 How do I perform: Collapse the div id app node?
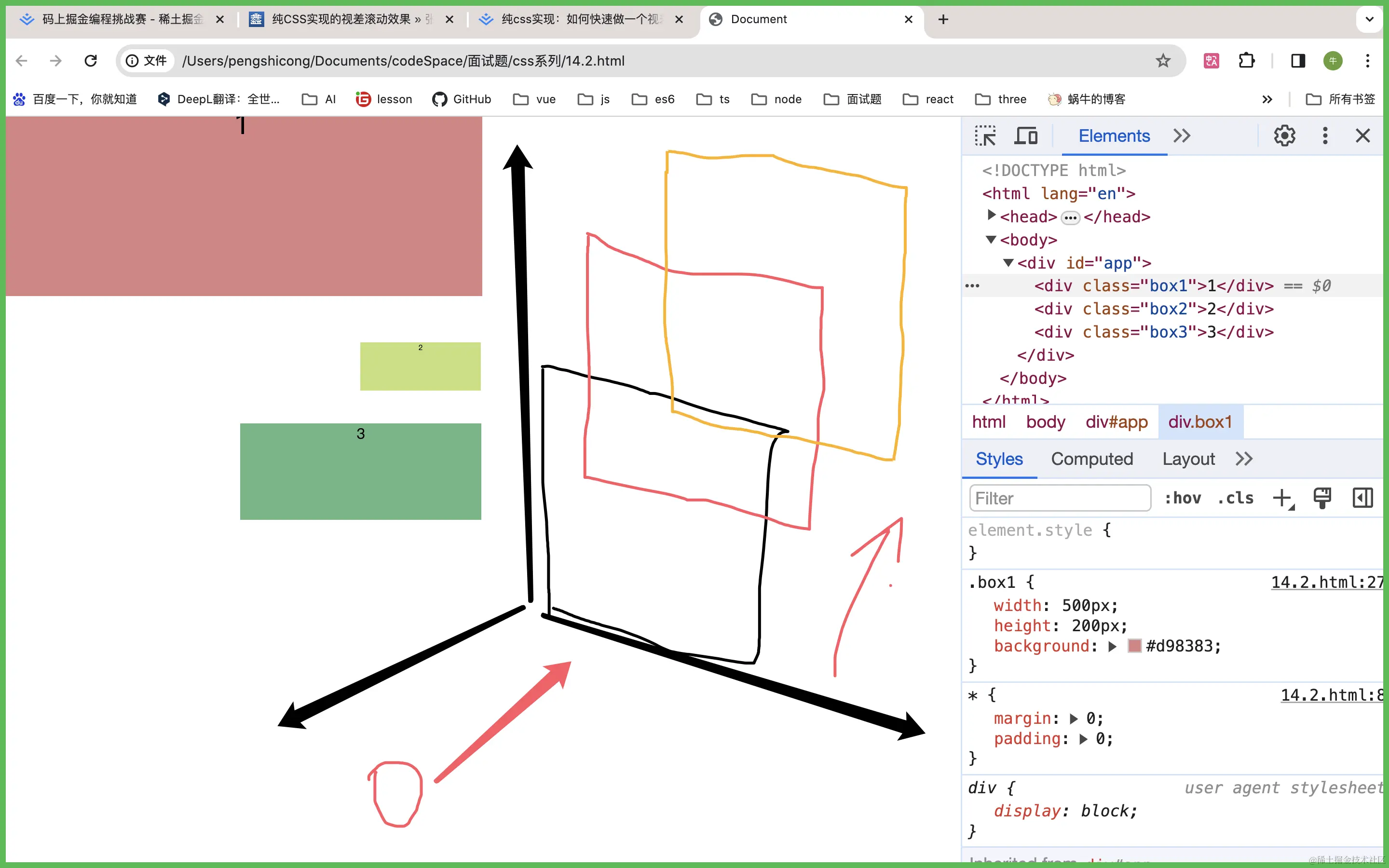(1008, 263)
